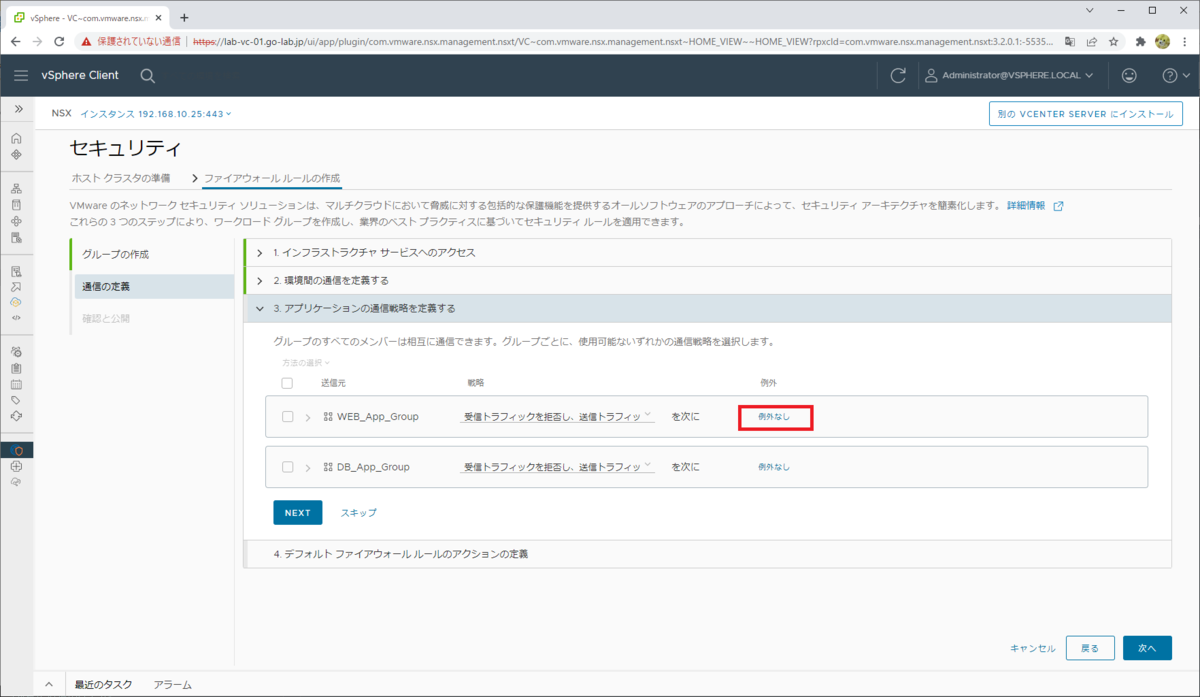Image resolution: width=1200 pixels, height=697 pixels.
Task: Open the 戦略 dropdown for WEB_App_Group
Action: 557,416
